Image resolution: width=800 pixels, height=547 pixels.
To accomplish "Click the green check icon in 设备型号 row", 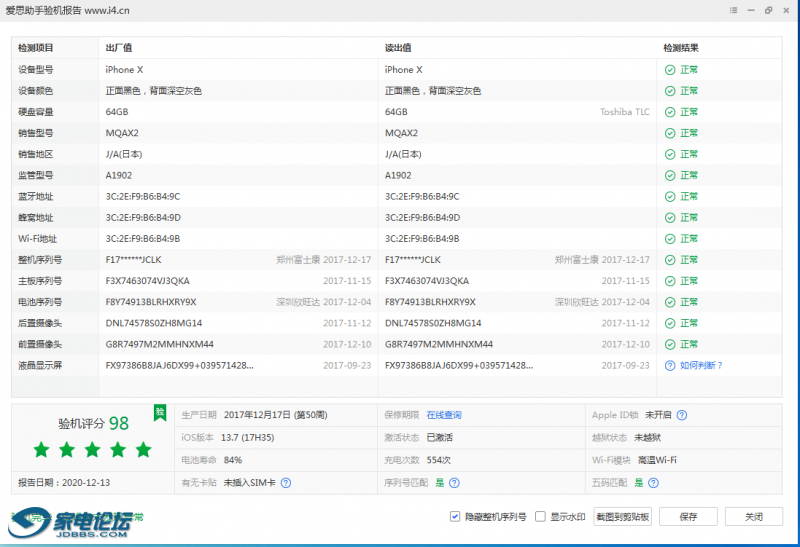I will pyautogui.click(x=670, y=70).
